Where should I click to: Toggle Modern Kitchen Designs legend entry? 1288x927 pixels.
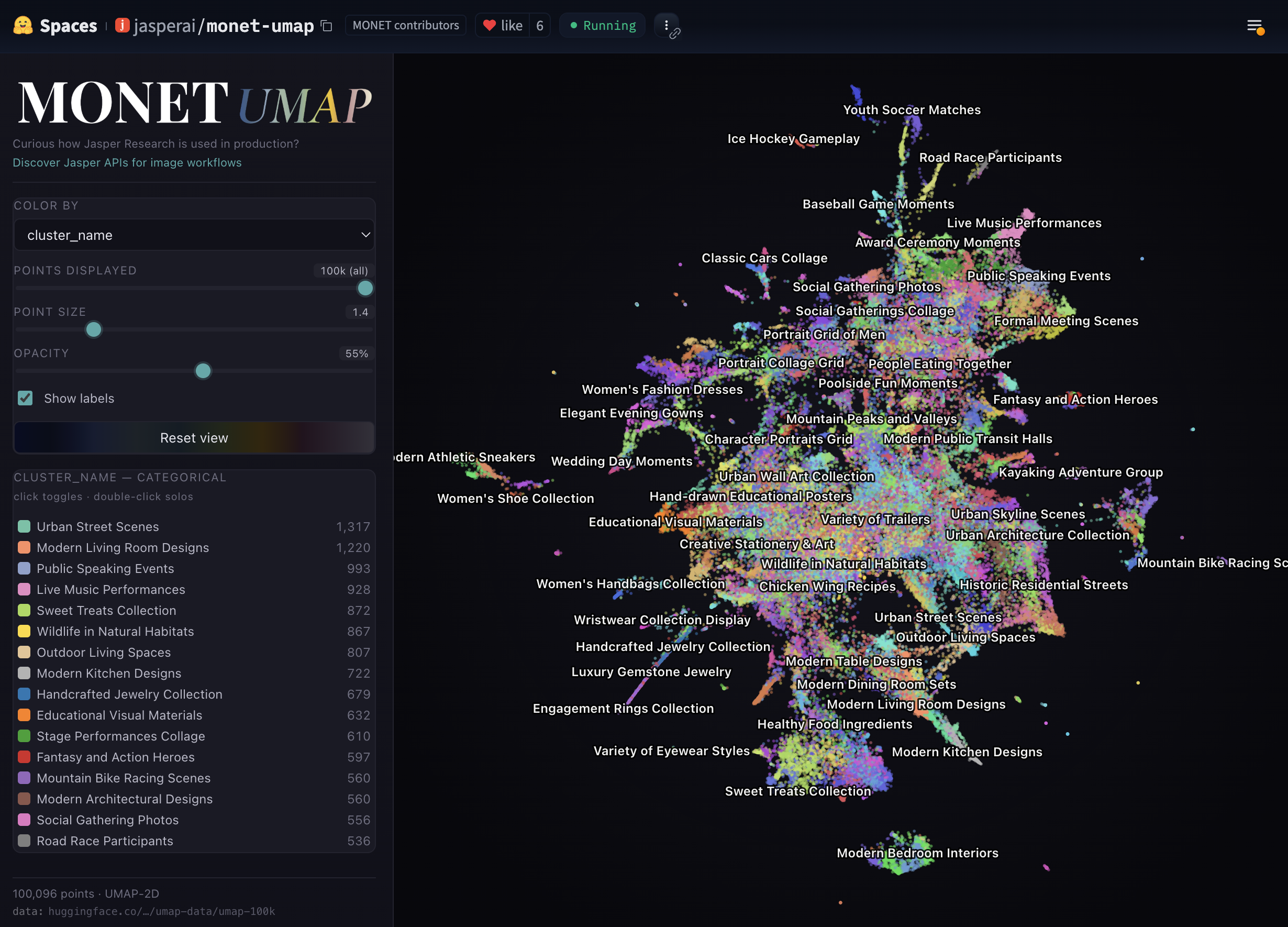click(x=194, y=674)
